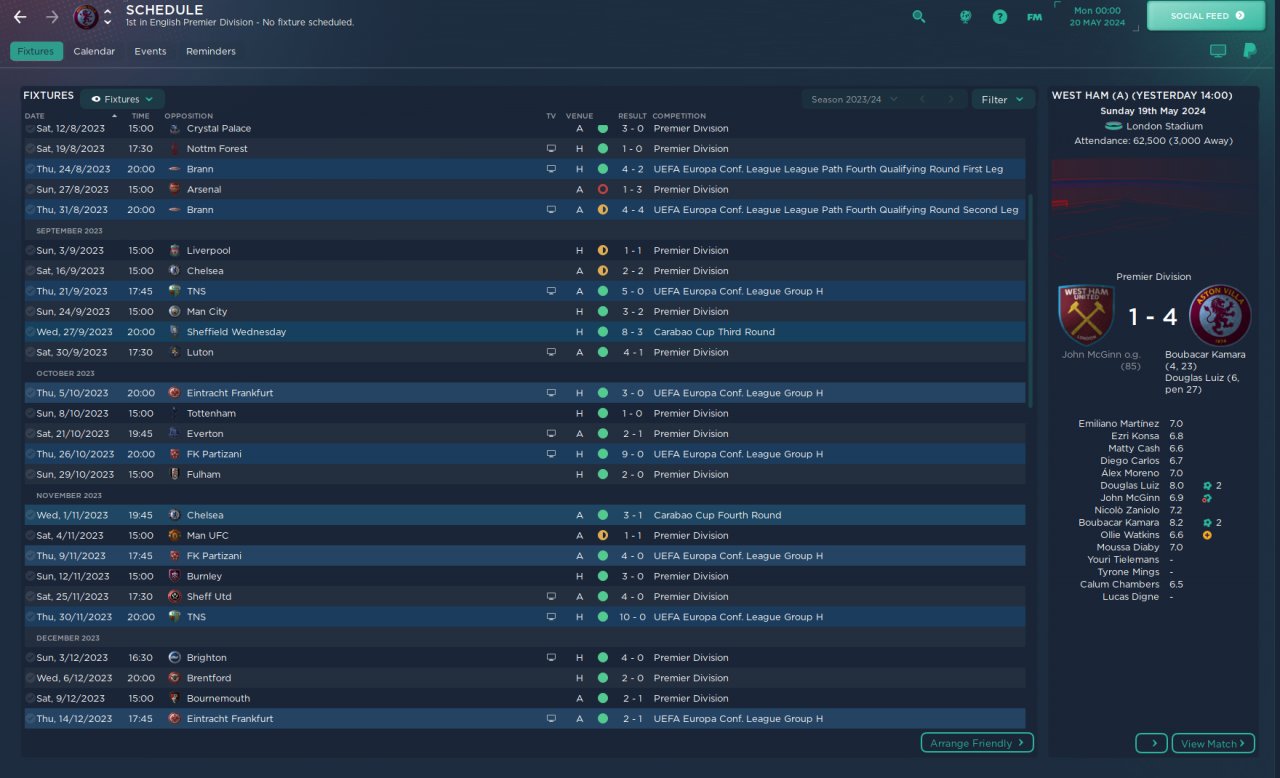Toggle the marker on Thu, 24/8/2023 row

coord(30,169)
